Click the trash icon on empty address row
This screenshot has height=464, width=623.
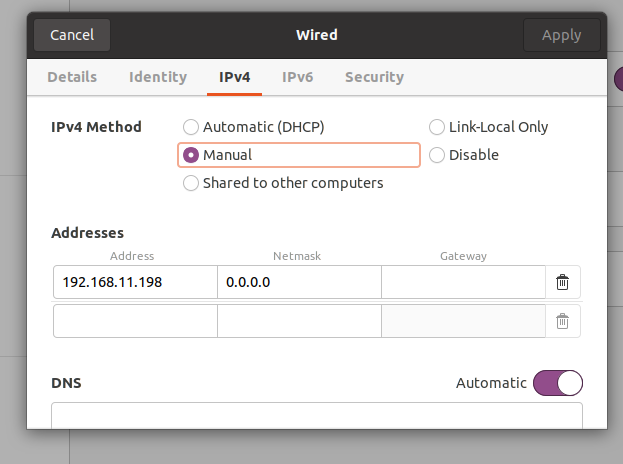point(562,321)
